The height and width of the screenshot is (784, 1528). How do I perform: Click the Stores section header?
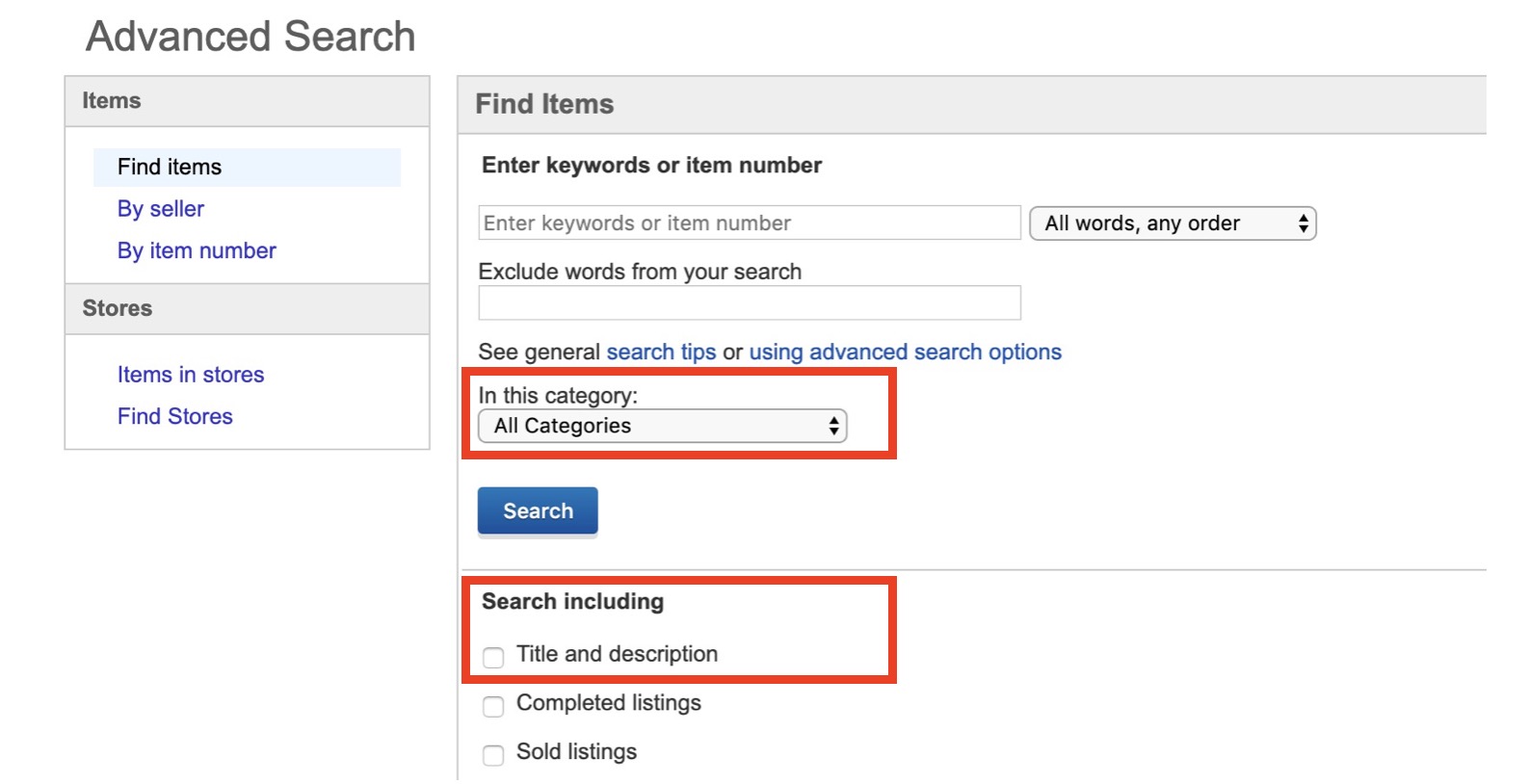tap(118, 308)
